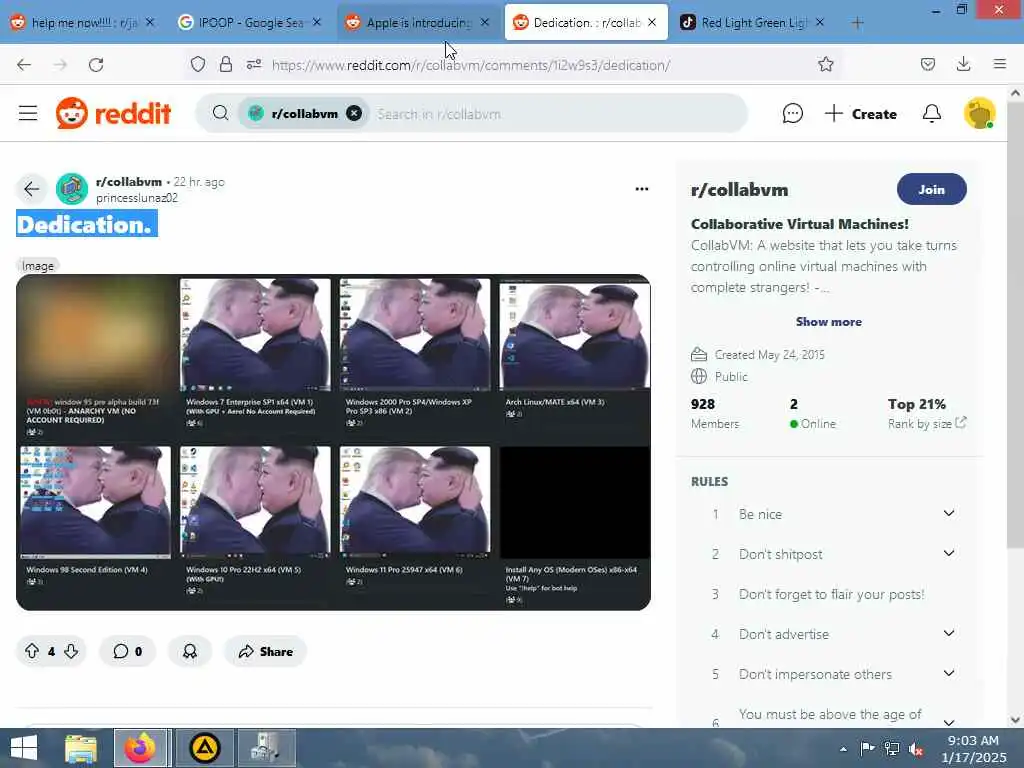1024x768 pixels.
Task: Select the Don't forget to flair rule text
Action: pos(831,594)
